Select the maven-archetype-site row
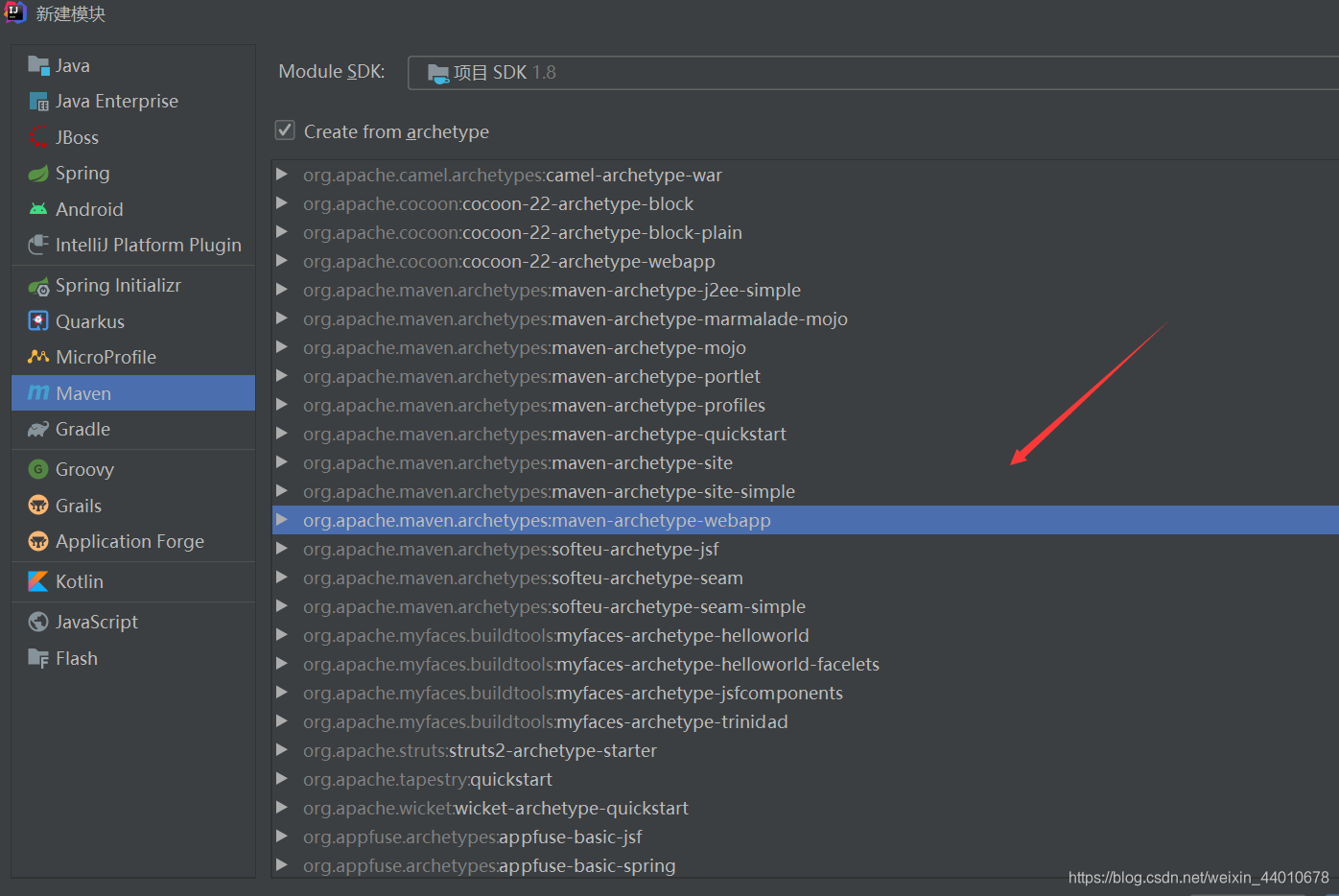Viewport: 1339px width, 896px height. 806,462
